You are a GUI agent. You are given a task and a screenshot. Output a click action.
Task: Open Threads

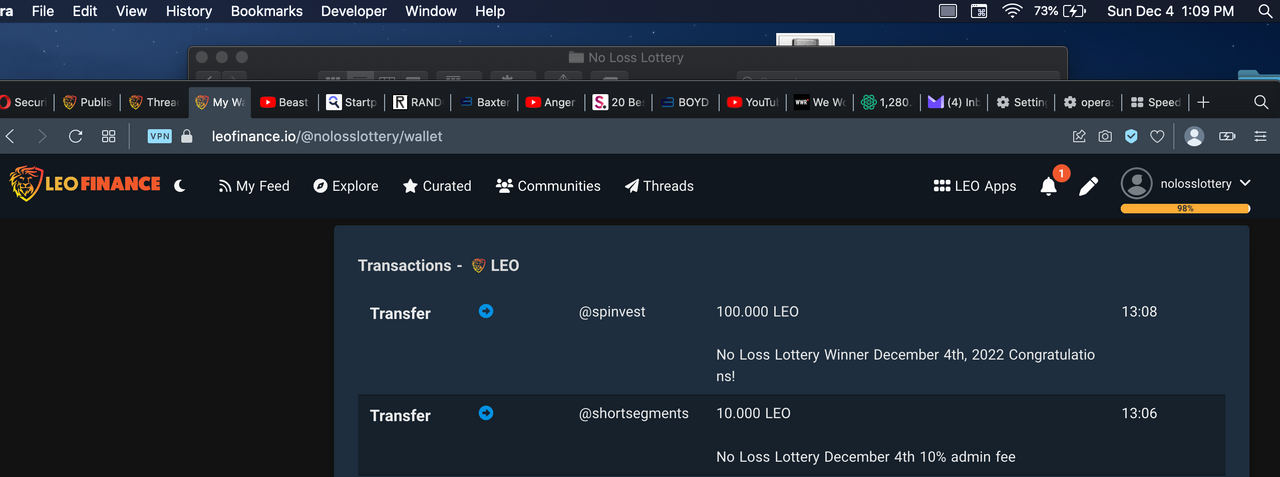[x=659, y=186]
